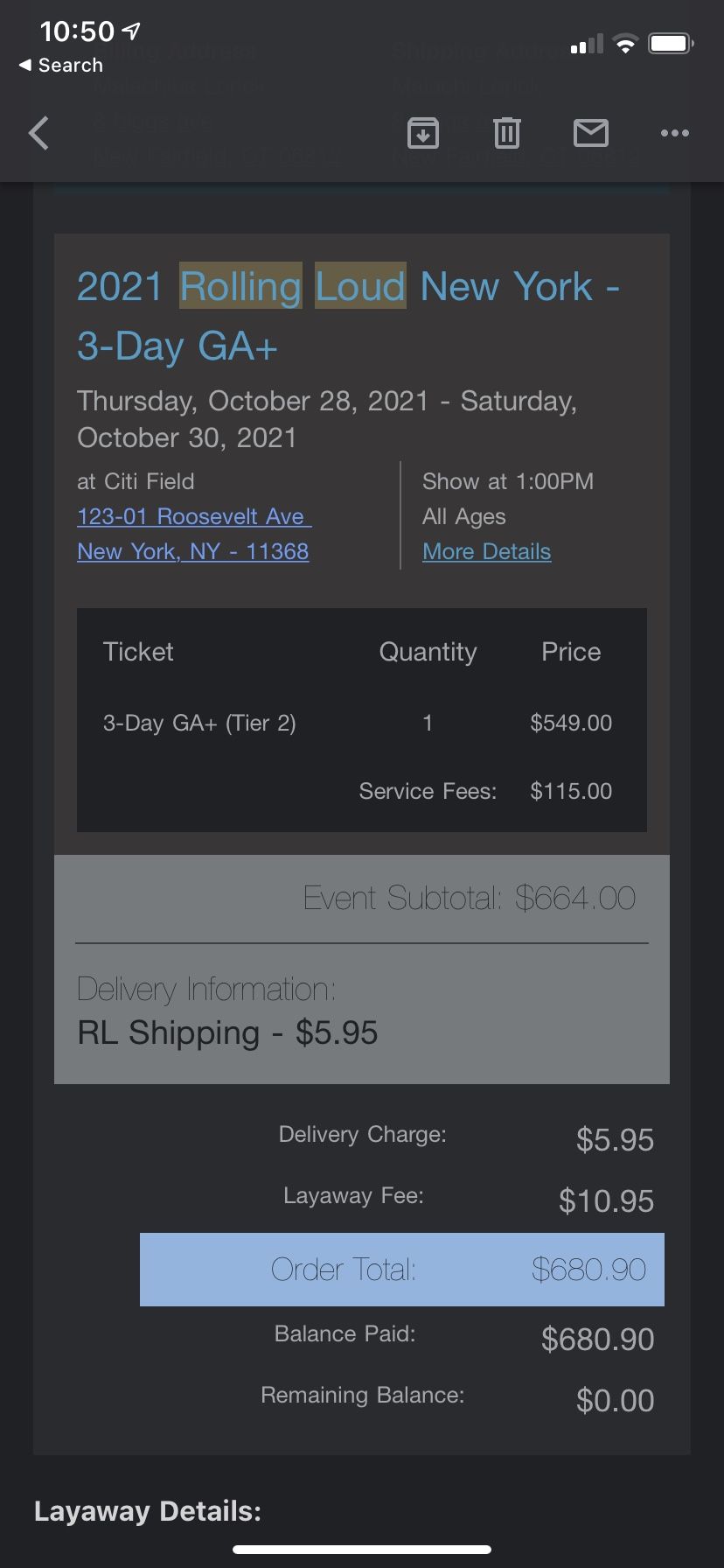The width and height of the screenshot is (724, 1568).
Task: Tap the home indicator bar at the bottom
Action: (x=362, y=1550)
